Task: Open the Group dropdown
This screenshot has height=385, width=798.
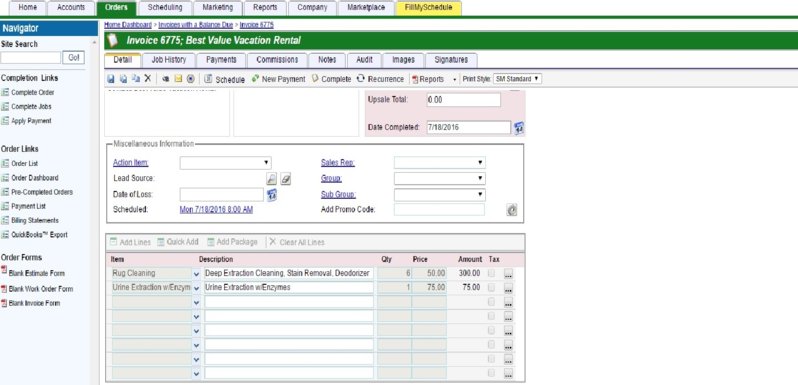Action: (440, 179)
